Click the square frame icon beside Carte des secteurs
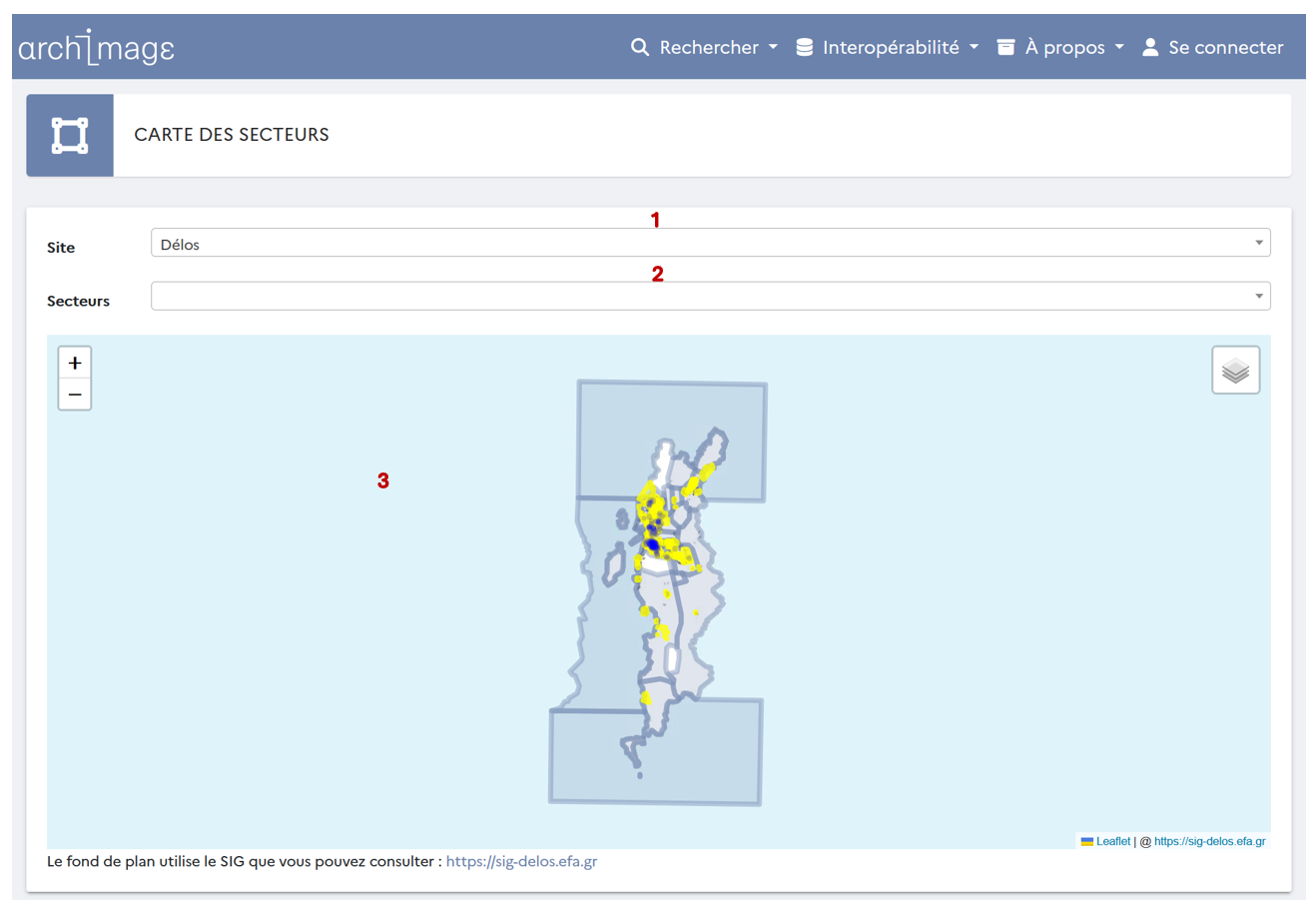 click(x=70, y=136)
